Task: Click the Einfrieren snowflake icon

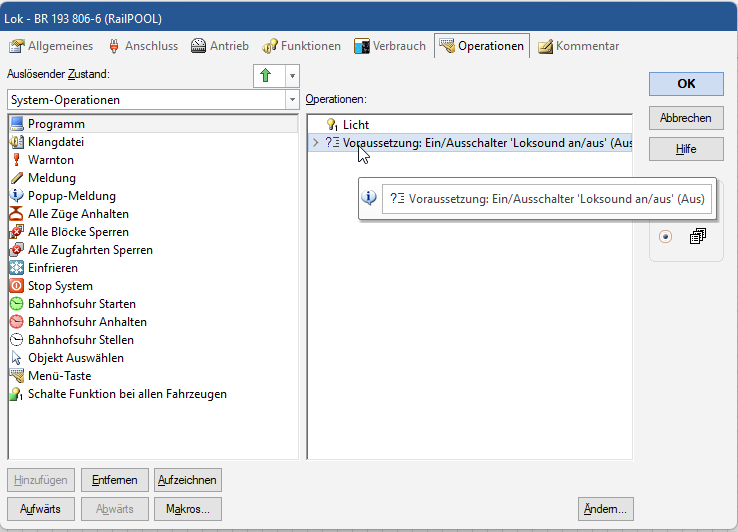Action: pyautogui.click(x=16, y=268)
